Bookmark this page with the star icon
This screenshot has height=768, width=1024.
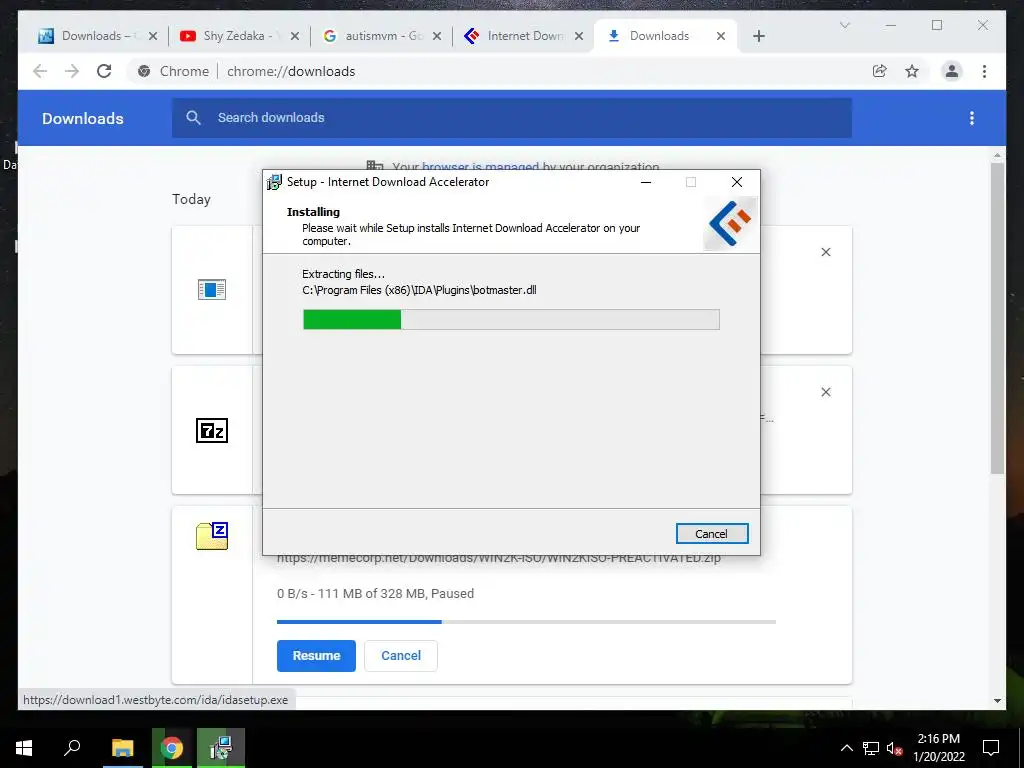912,71
